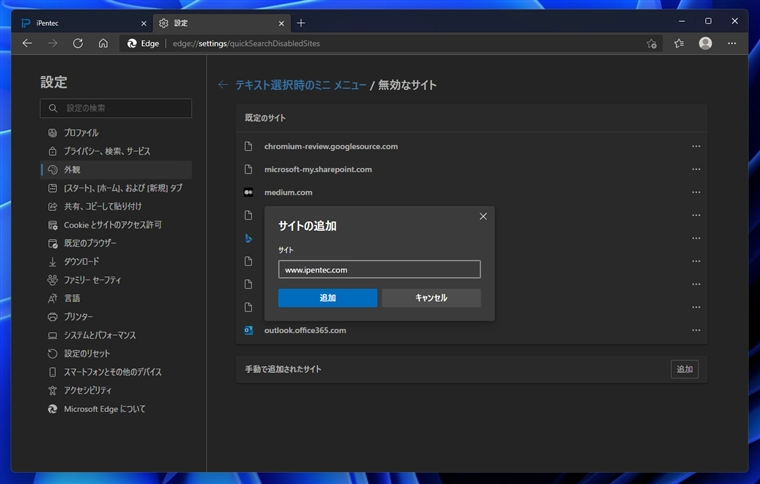The height and width of the screenshot is (484, 760).
Task: Click medium.com site entry
Action: coord(288,192)
